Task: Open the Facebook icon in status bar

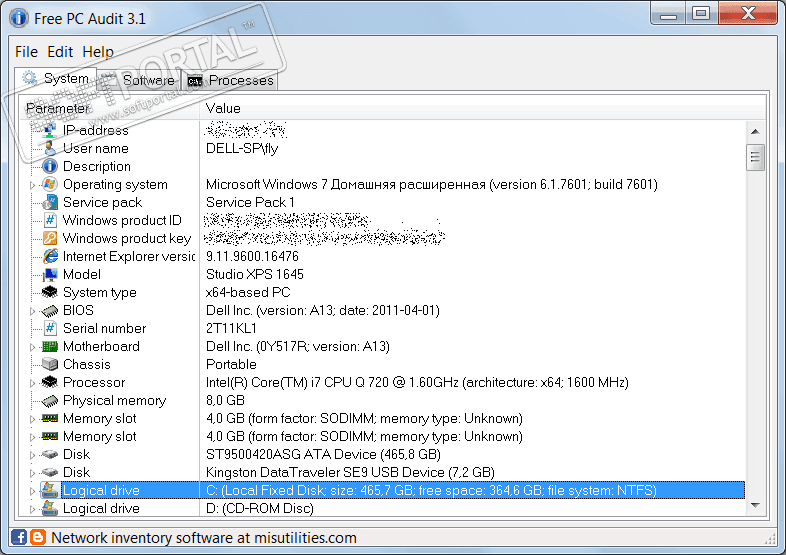Action: 19,537
